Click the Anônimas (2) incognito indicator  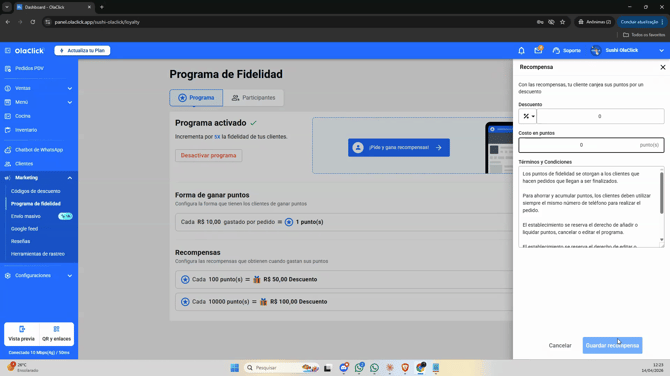click(x=594, y=22)
